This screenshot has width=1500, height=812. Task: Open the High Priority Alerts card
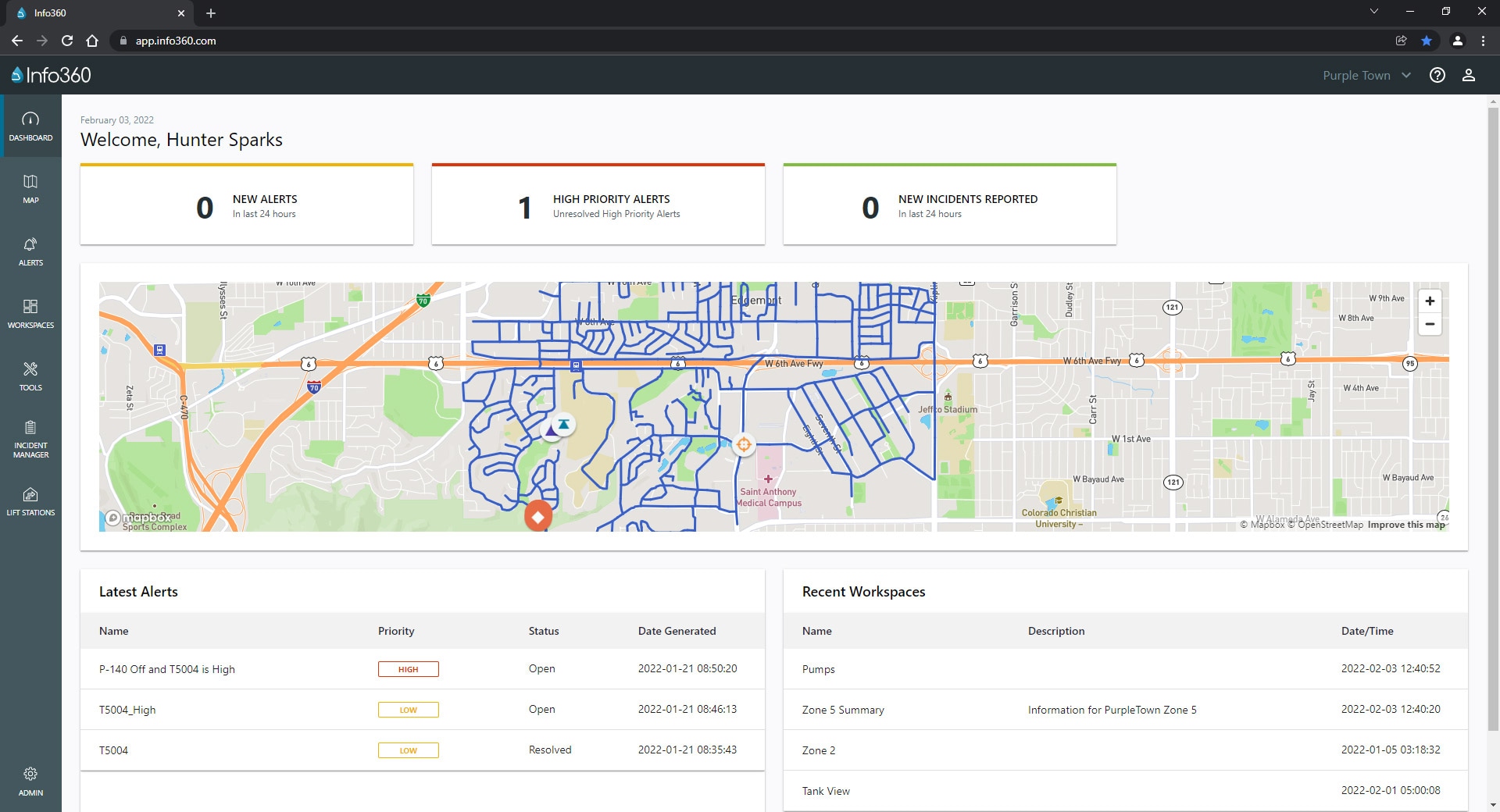click(x=598, y=205)
